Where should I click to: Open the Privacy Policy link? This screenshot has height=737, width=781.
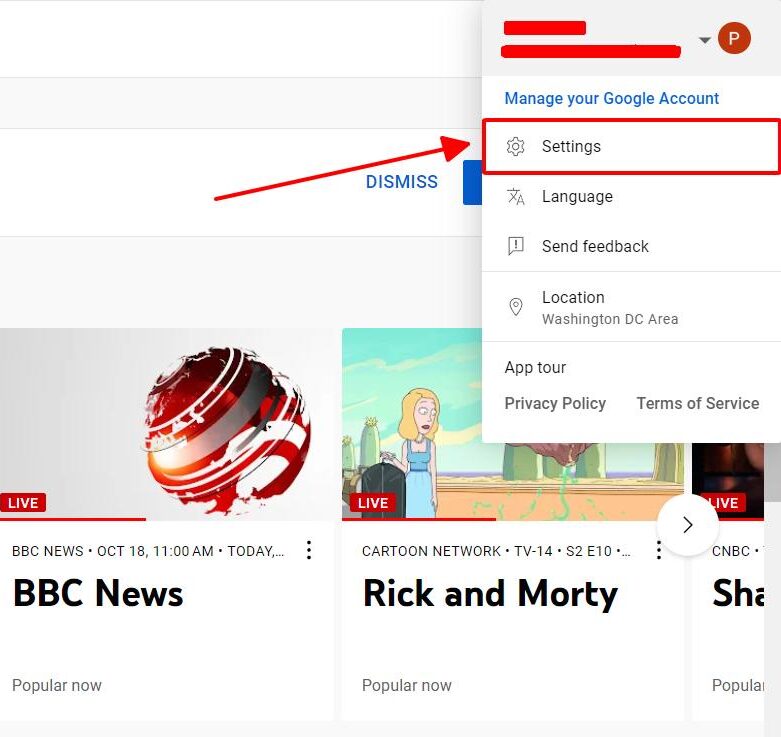555,403
